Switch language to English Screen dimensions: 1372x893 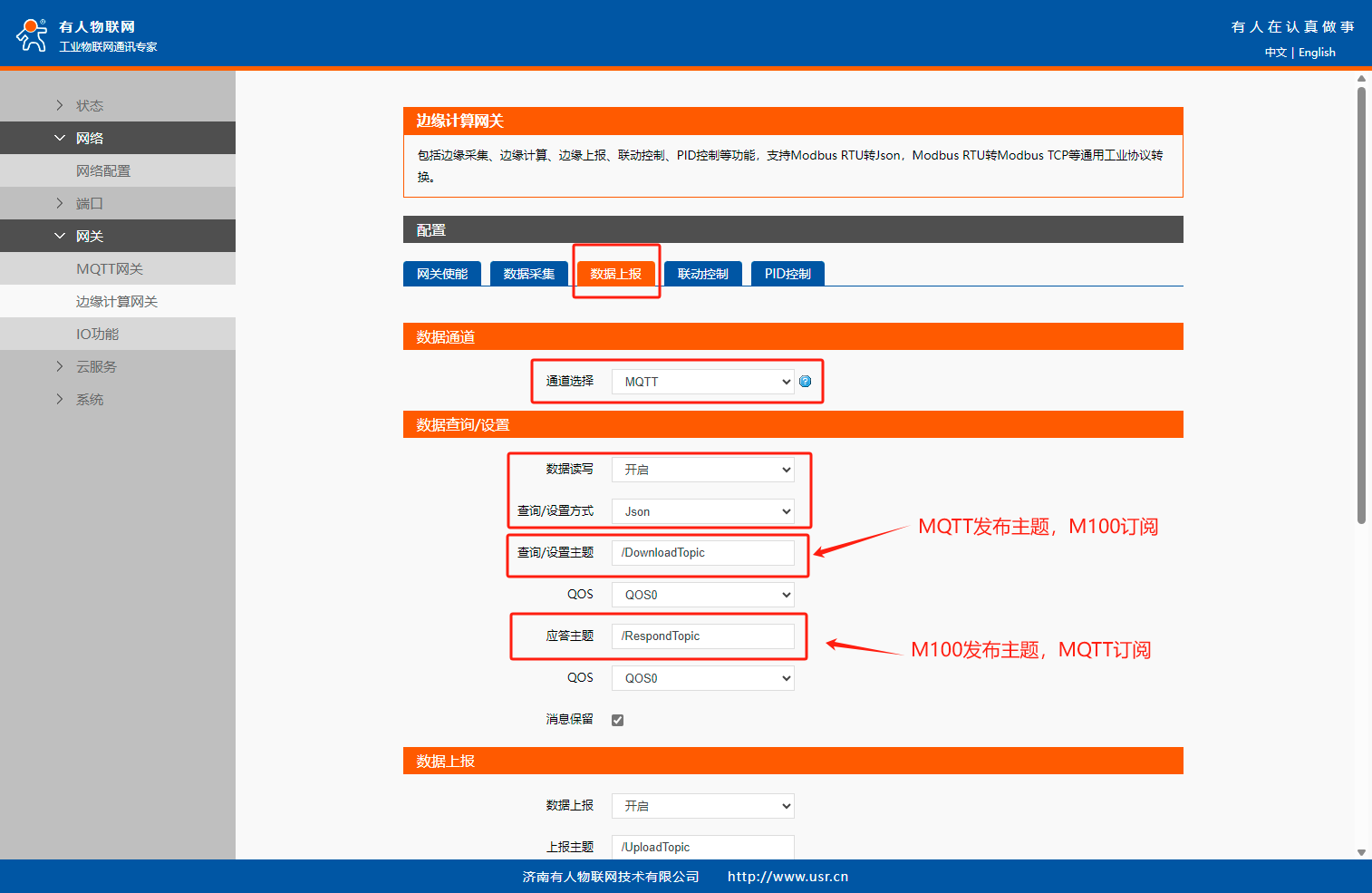pyautogui.click(x=1317, y=53)
